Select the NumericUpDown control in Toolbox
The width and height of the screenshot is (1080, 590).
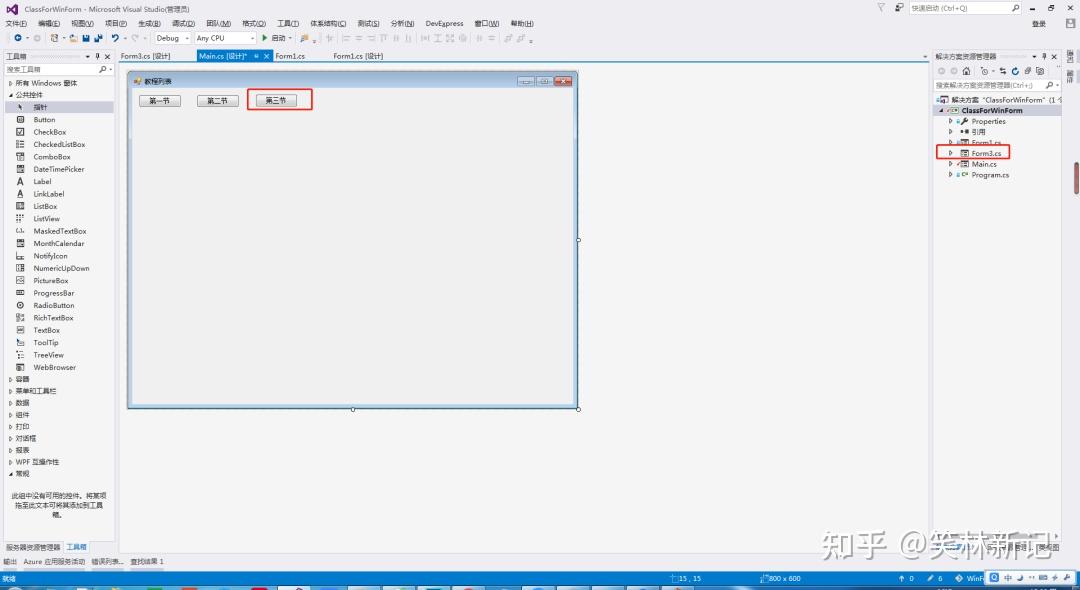click(x=59, y=268)
